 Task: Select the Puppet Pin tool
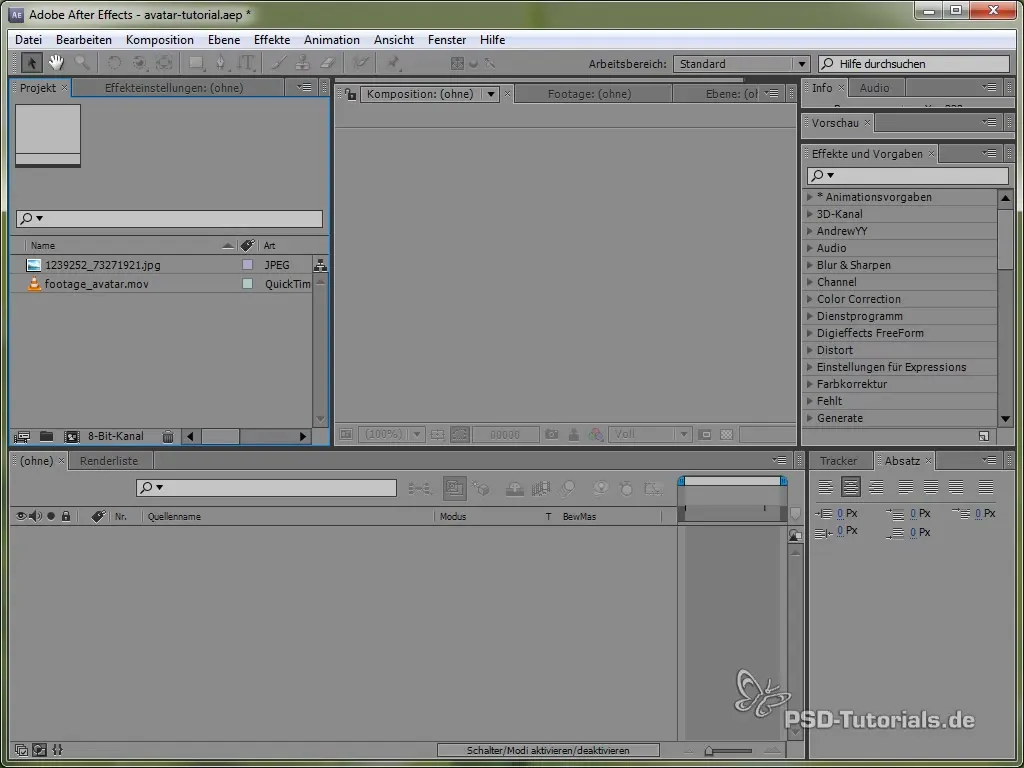pos(392,63)
